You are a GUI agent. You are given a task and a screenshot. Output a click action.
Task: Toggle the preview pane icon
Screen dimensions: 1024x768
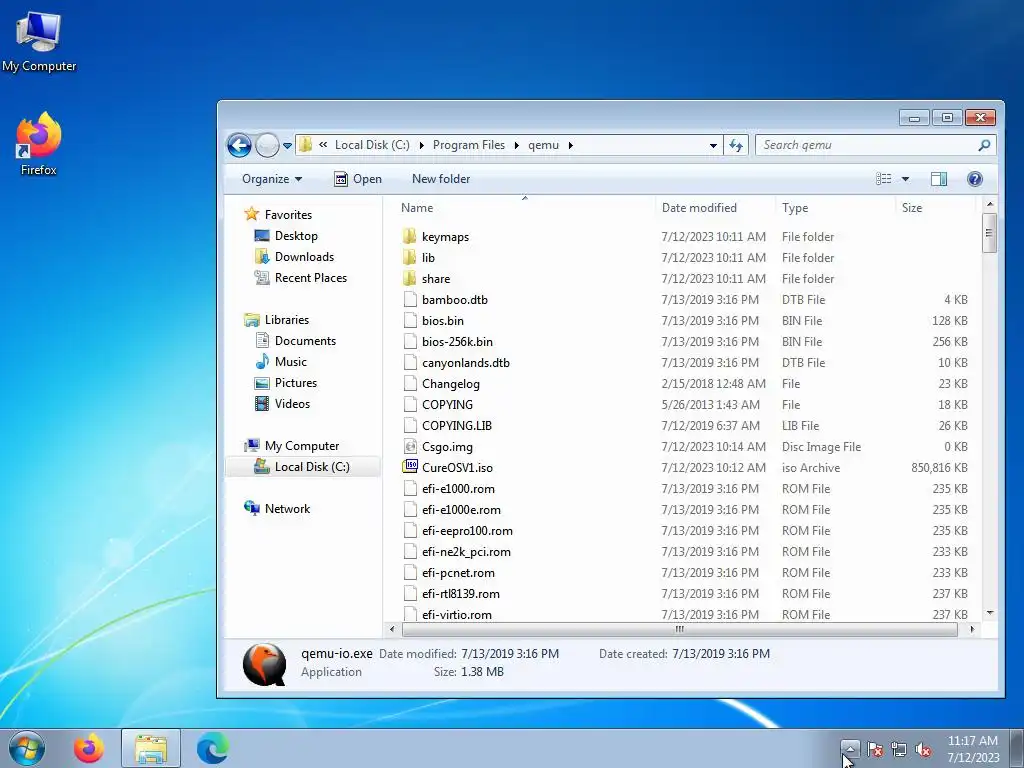(x=939, y=179)
